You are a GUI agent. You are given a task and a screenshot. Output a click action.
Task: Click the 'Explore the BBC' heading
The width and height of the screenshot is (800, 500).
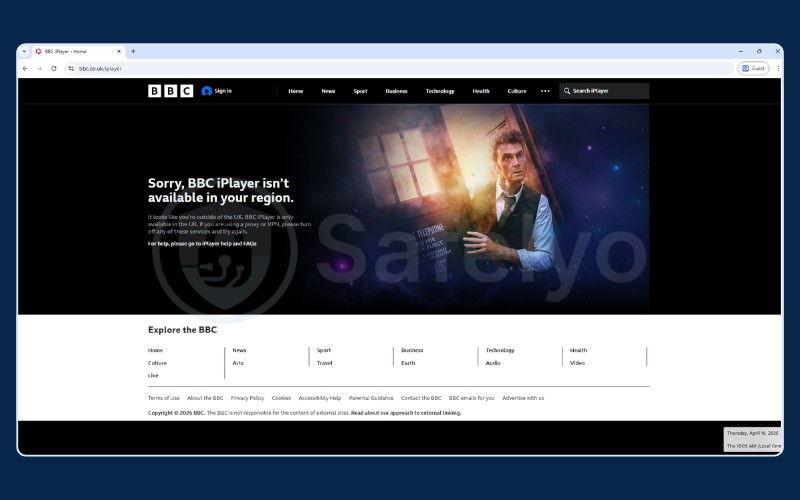(x=183, y=330)
